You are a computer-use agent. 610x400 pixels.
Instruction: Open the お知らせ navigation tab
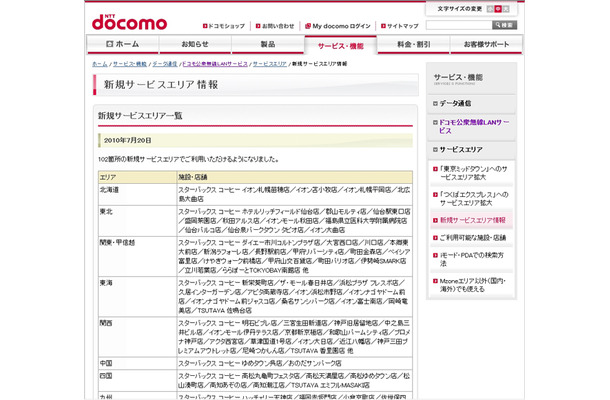click(x=195, y=44)
